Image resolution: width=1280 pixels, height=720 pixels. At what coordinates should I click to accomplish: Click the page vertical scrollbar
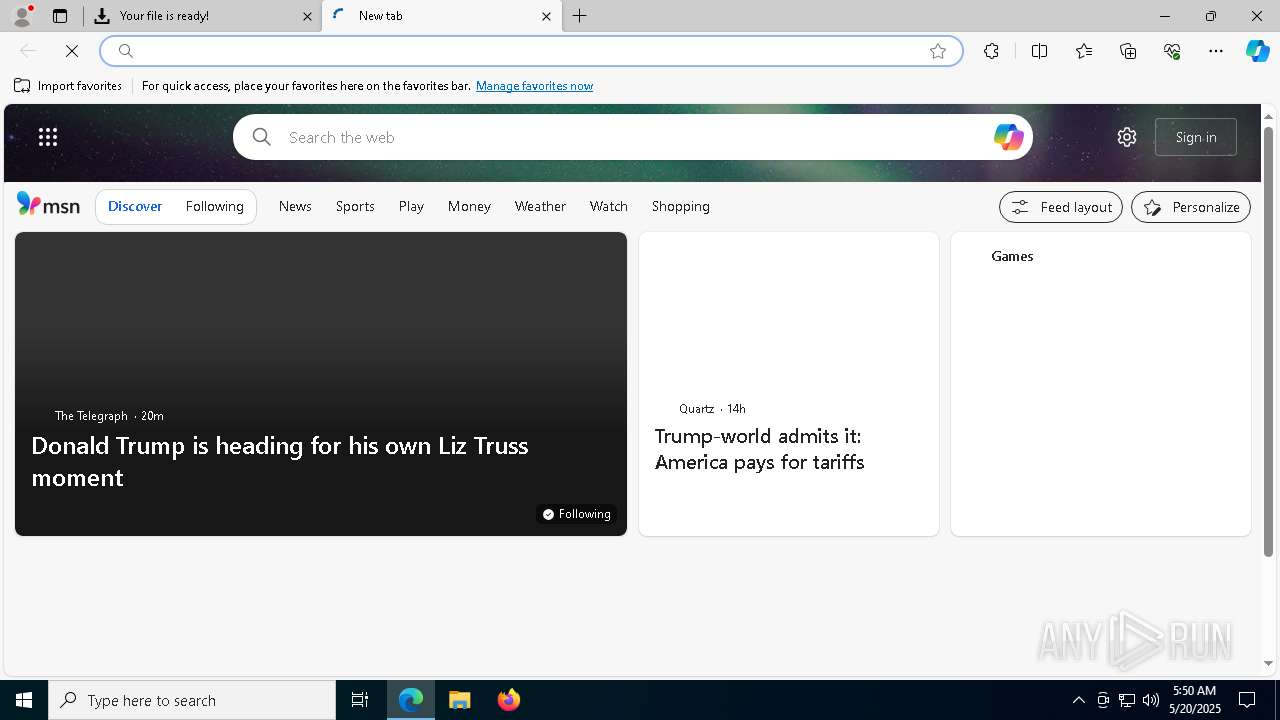tap(1268, 342)
